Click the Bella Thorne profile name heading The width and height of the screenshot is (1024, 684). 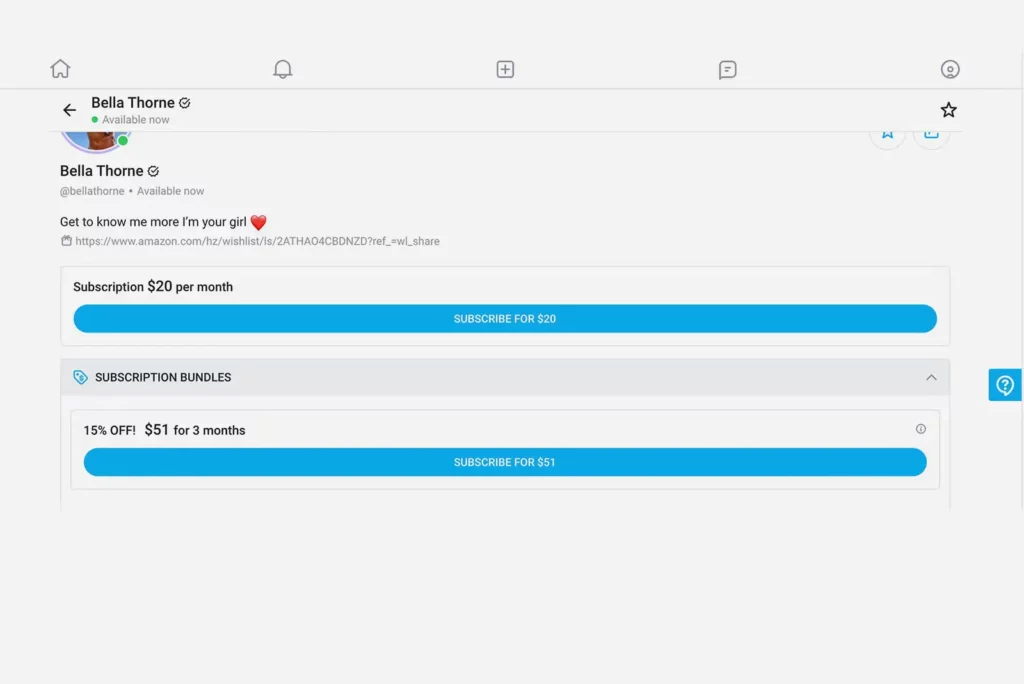click(x=102, y=171)
